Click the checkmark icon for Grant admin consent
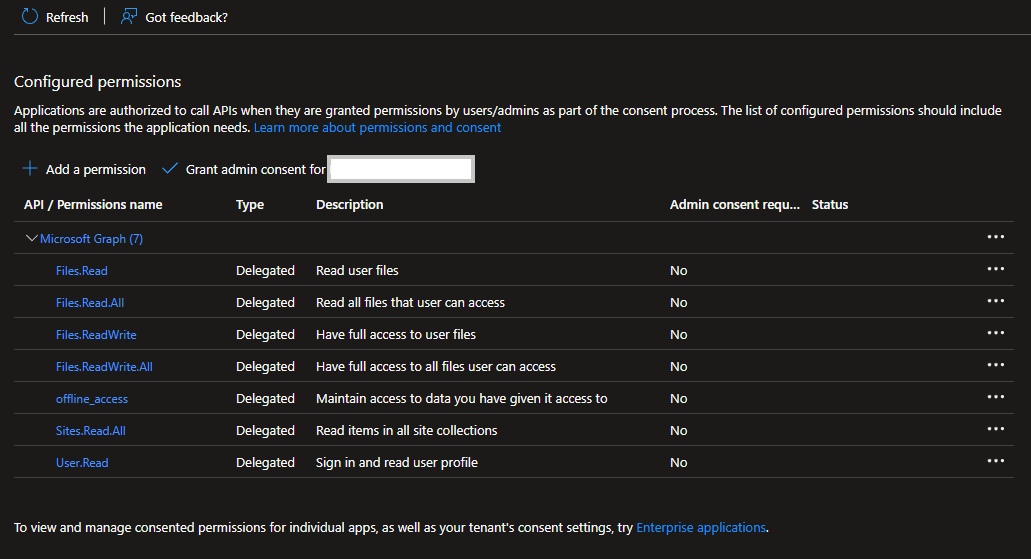This screenshot has width=1031, height=559. (170, 168)
